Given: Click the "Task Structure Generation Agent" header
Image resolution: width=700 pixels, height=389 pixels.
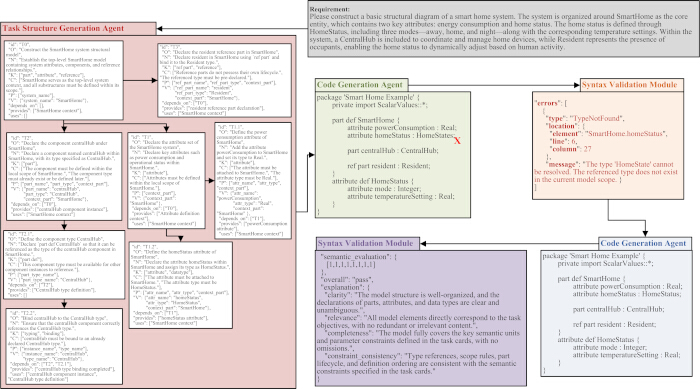Looking at the screenshot, I should (78, 28).
